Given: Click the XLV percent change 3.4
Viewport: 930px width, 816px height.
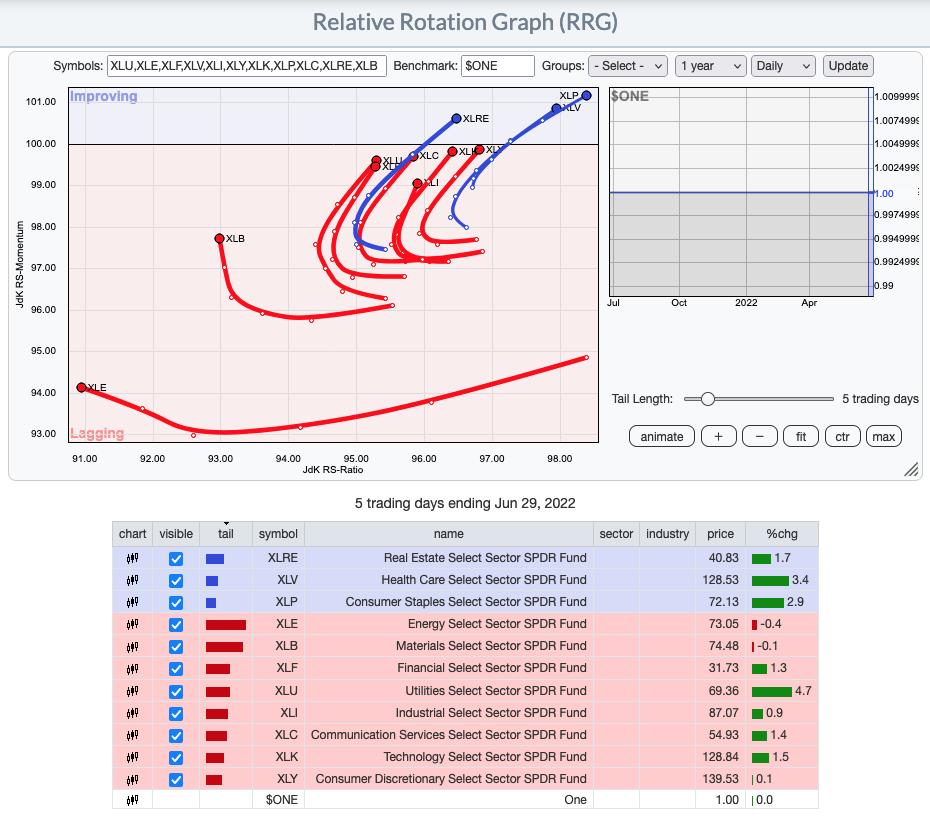Looking at the screenshot, I should click(x=800, y=580).
